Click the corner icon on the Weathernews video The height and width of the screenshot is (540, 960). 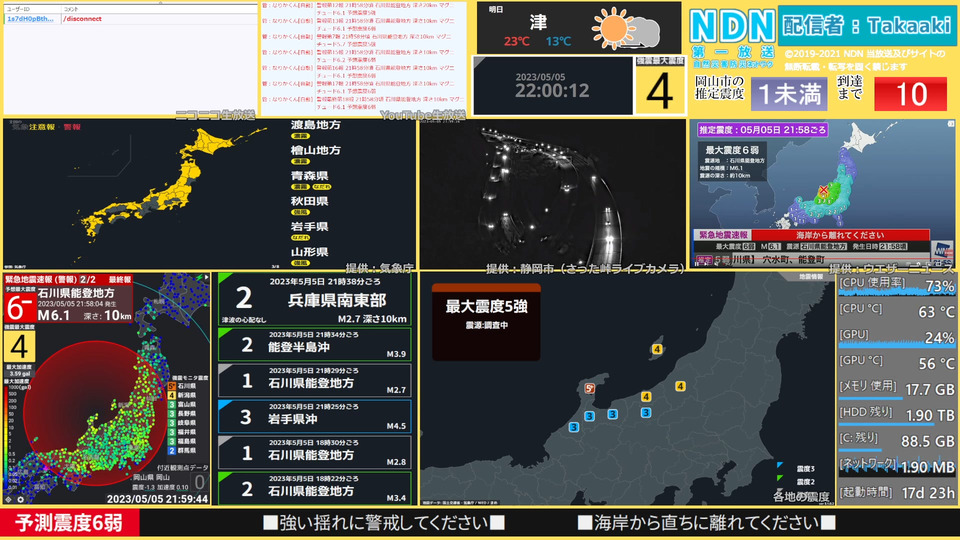click(951, 124)
